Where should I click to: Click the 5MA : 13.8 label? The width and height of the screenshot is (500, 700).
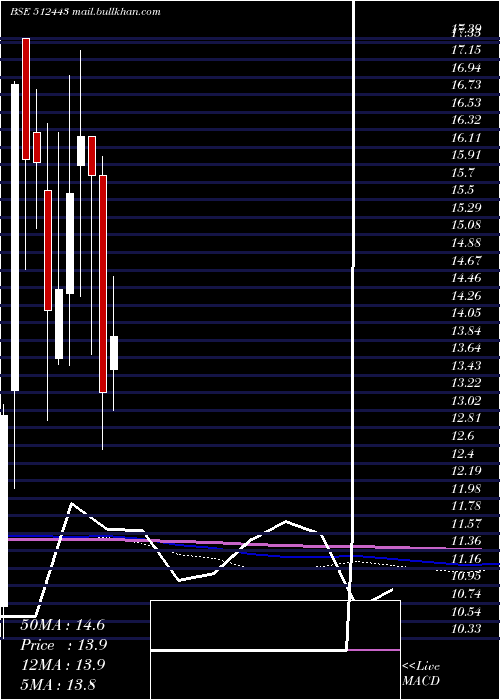[x=58, y=684]
